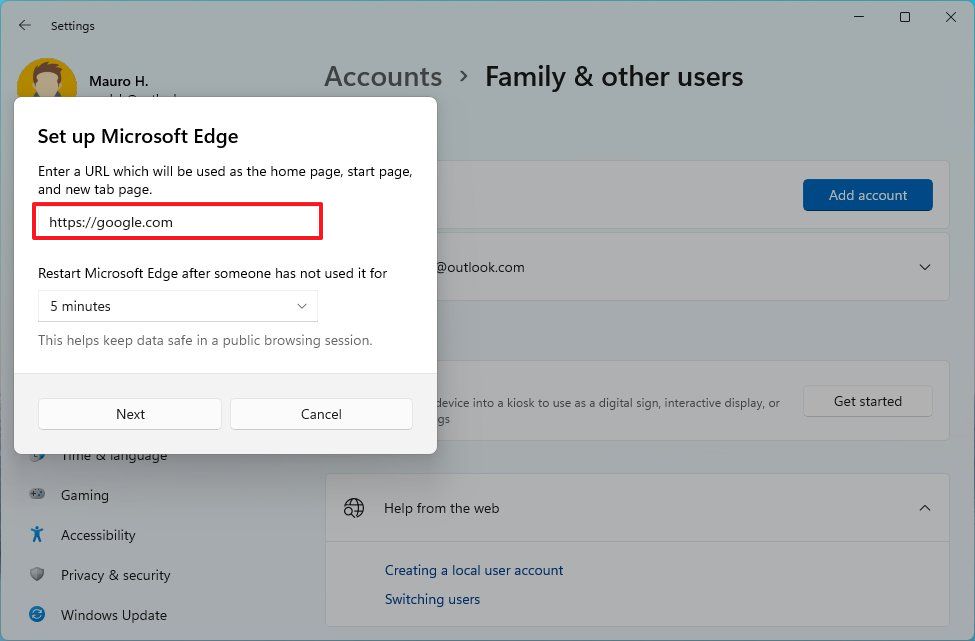Image resolution: width=975 pixels, height=641 pixels.
Task: Select Accounts in the breadcrumb header
Action: (x=383, y=76)
